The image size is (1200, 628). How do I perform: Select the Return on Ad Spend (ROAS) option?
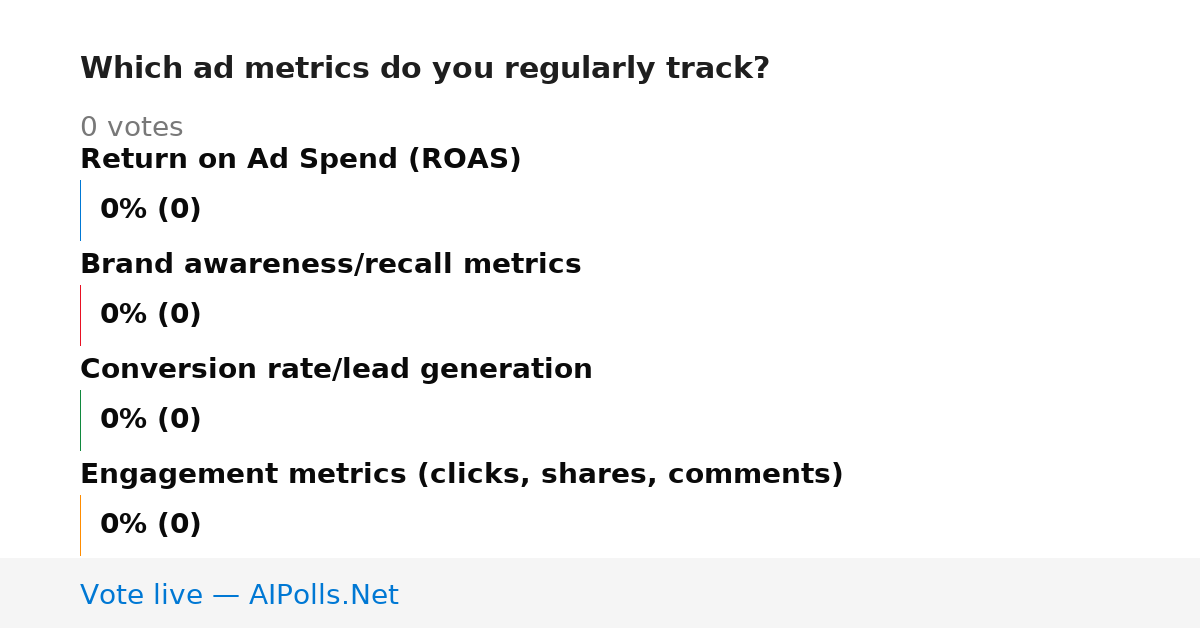(x=300, y=159)
